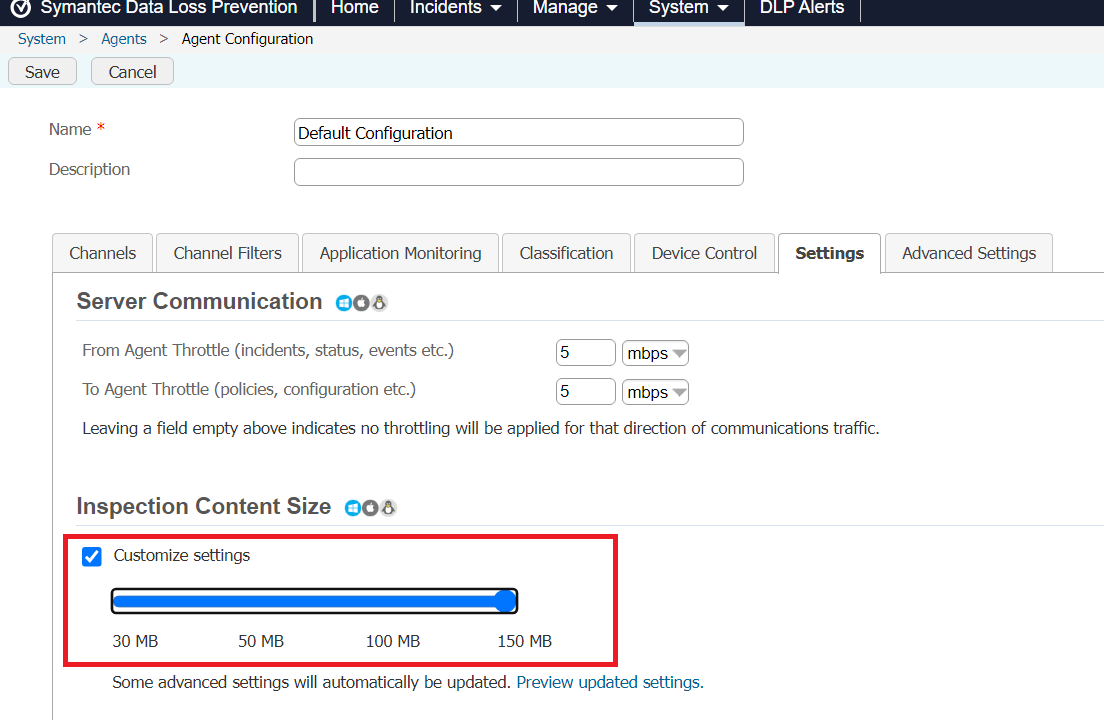Expand the System menu
The width and height of the screenshot is (1104, 720).
(x=689, y=8)
